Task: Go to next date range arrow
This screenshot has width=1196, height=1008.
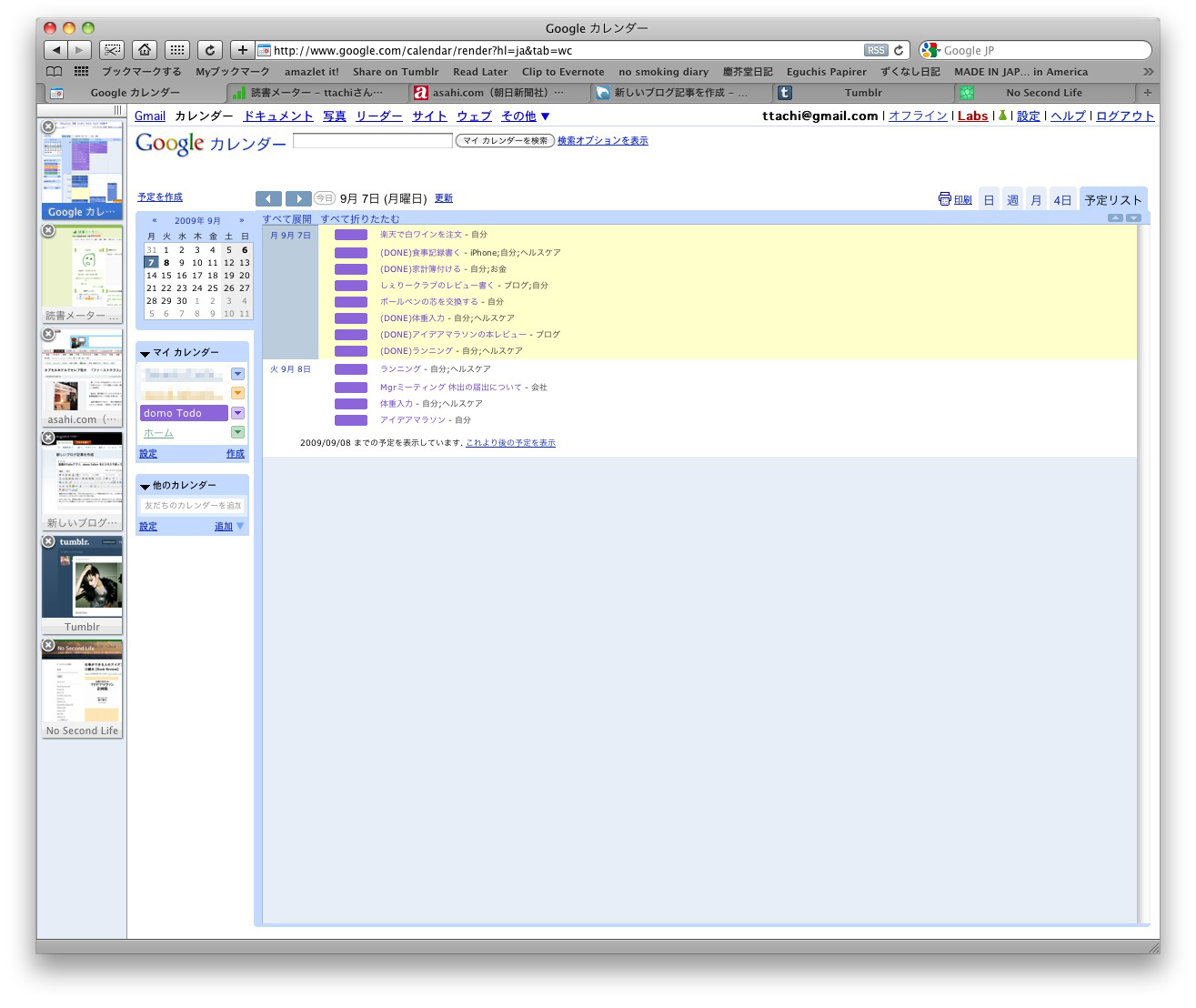Action: 298,198
